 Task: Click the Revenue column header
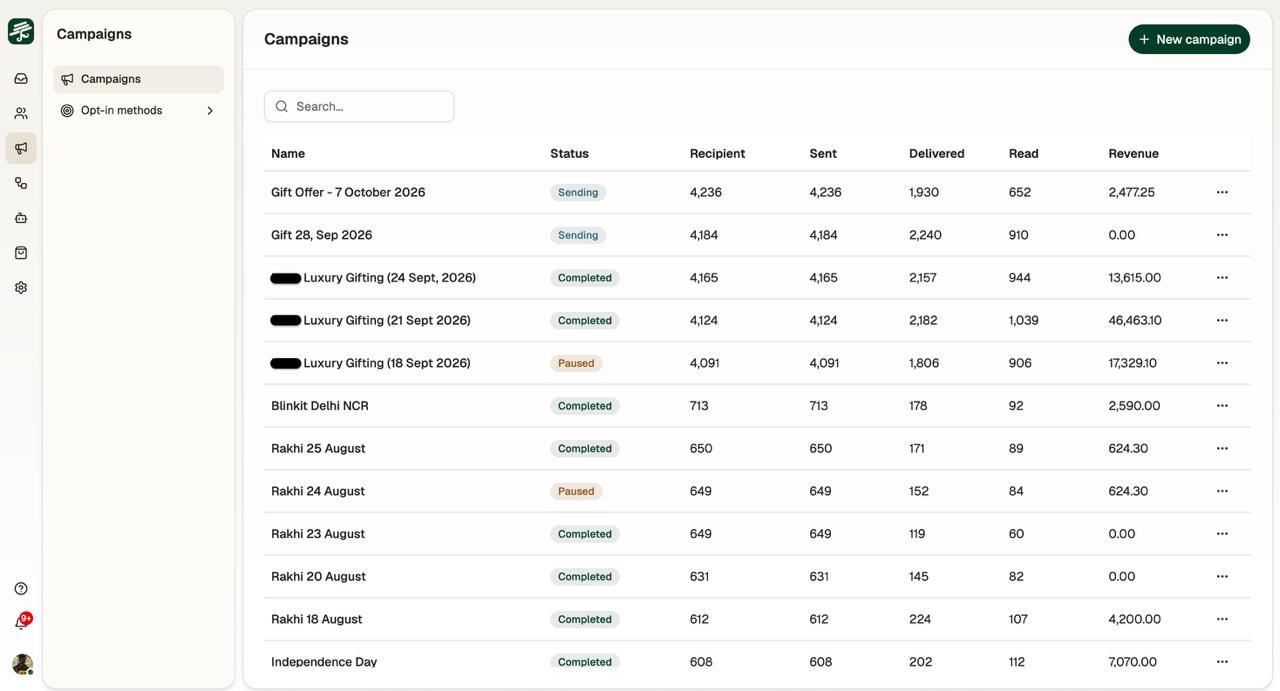pyautogui.click(x=1134, y=154)
